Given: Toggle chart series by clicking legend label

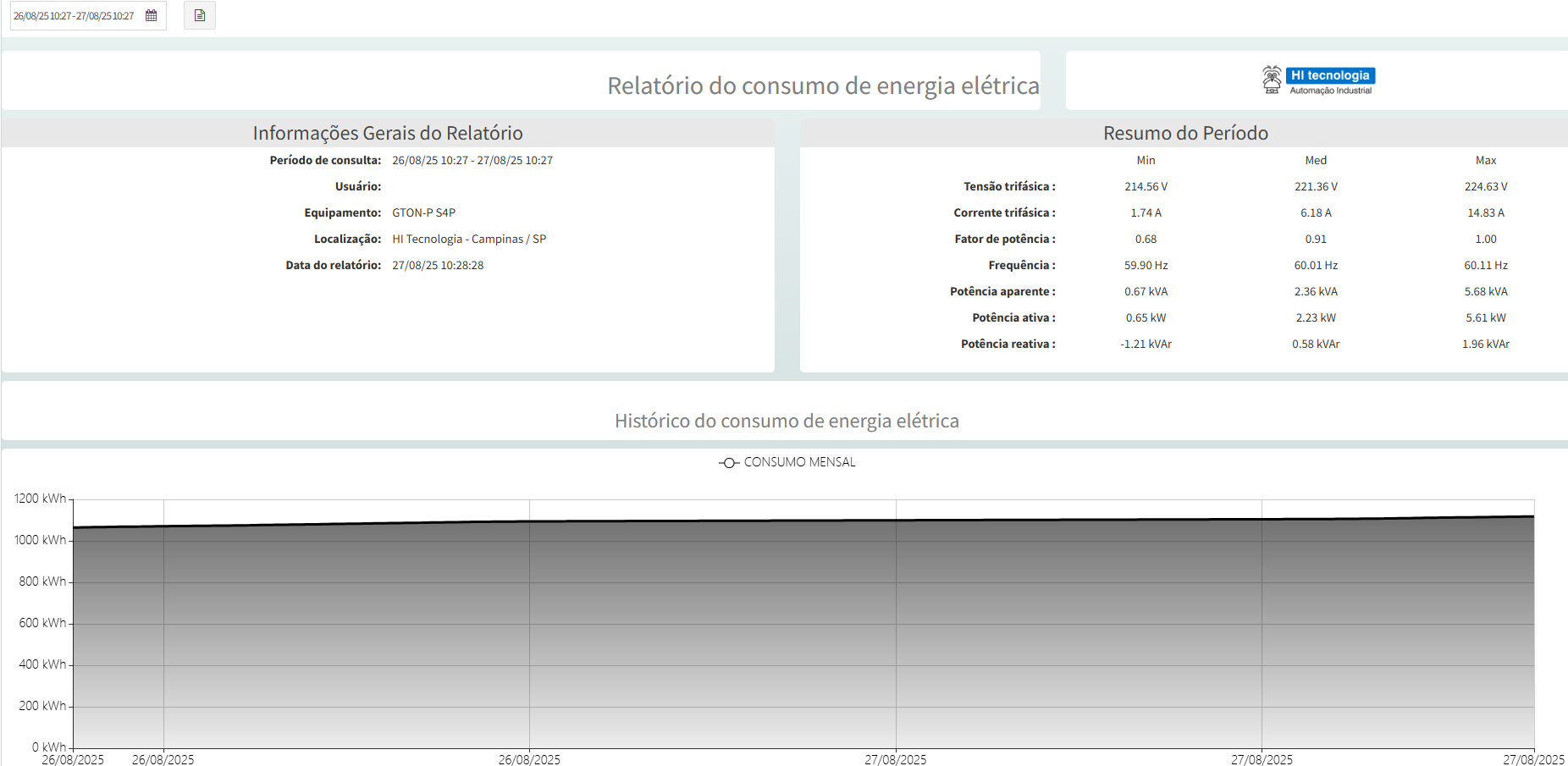Looking at the screenshot, I should coord(798,462).
